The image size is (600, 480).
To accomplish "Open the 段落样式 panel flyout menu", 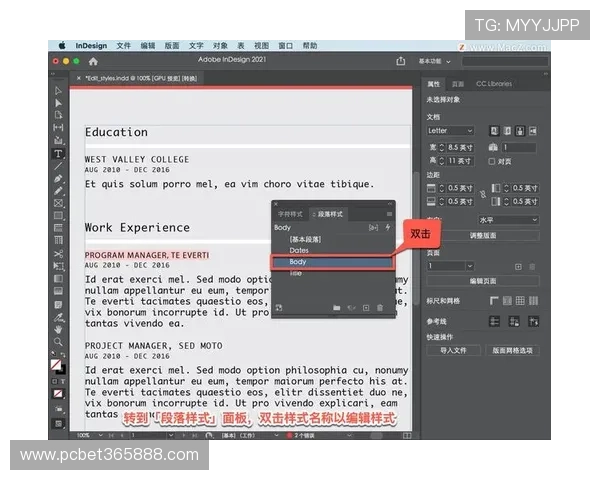I will (390, 214).
